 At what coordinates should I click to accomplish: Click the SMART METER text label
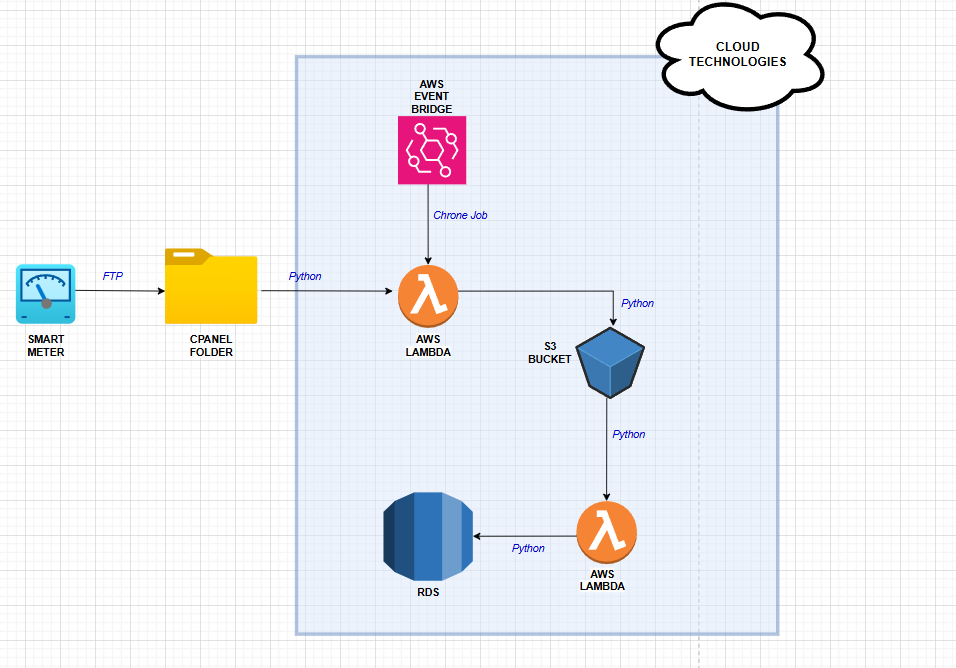tap(44, 346)
